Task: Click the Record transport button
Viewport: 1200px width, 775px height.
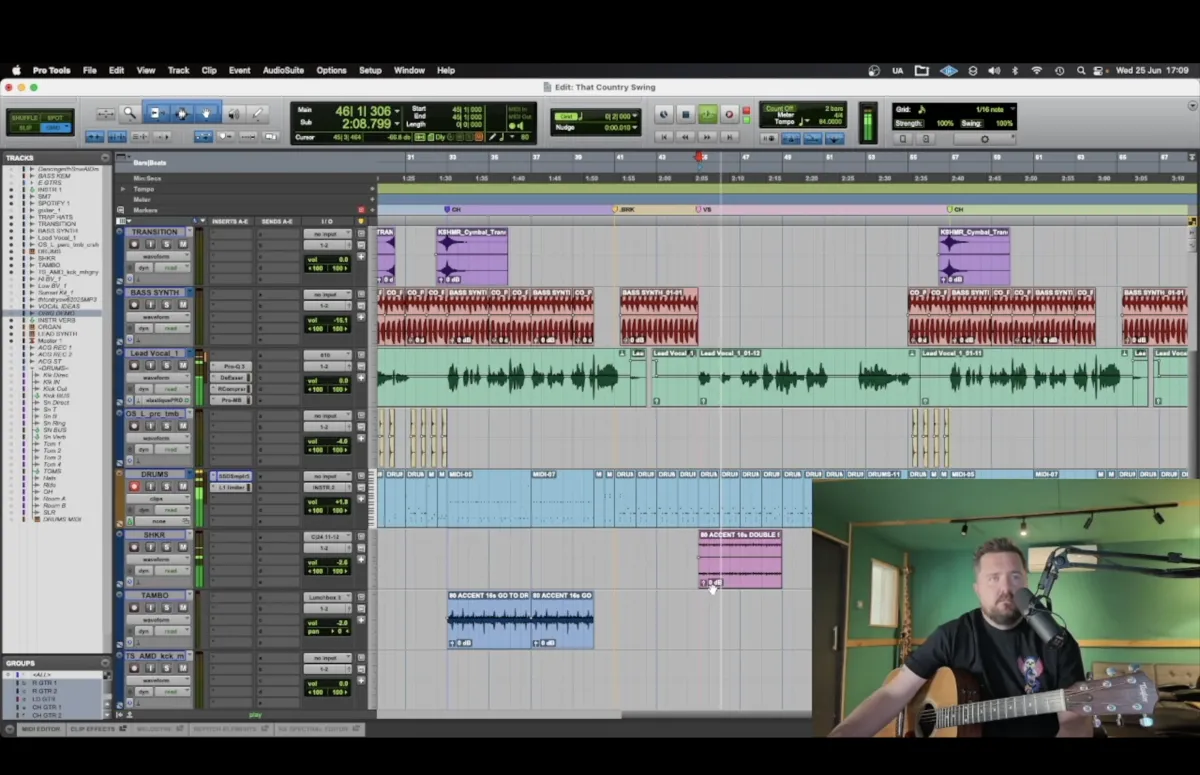Action: [729, 115]
